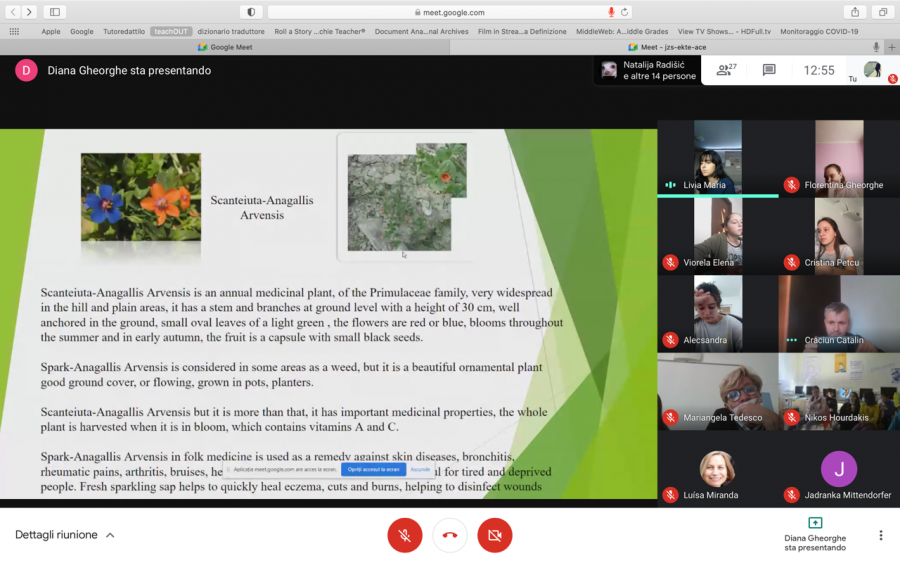Open the three-dot more options menu
The width and height of the screenshot is (900, 563).
(880, 535)
